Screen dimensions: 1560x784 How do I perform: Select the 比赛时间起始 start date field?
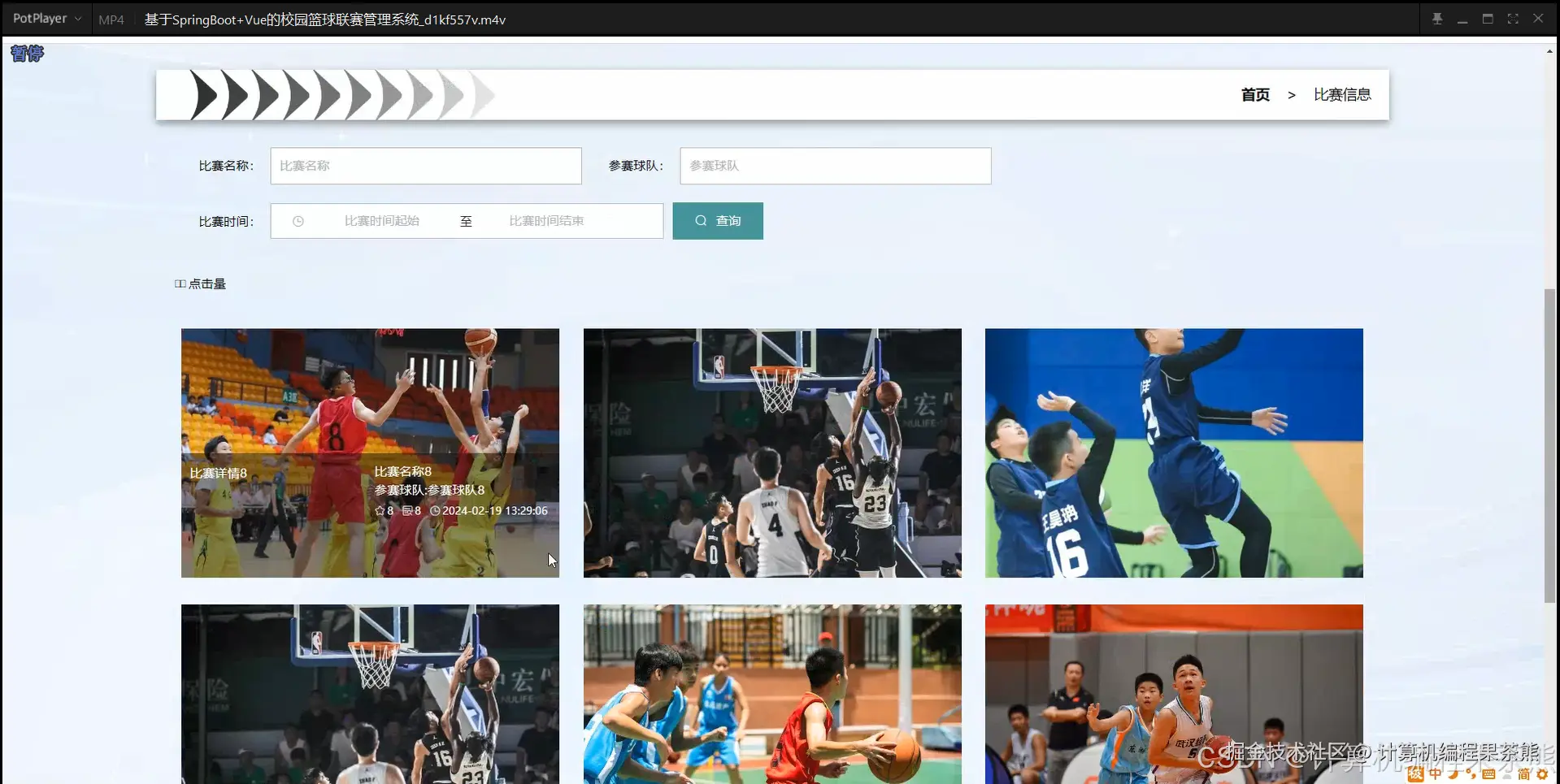[x=382, y=221]
